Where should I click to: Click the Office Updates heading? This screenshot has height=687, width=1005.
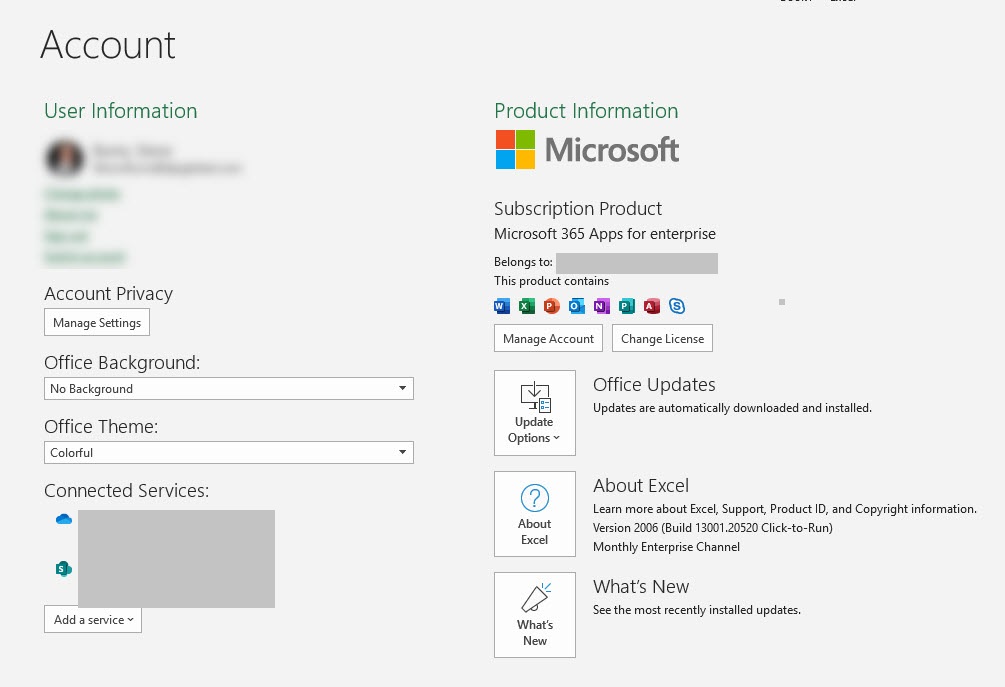654,385
